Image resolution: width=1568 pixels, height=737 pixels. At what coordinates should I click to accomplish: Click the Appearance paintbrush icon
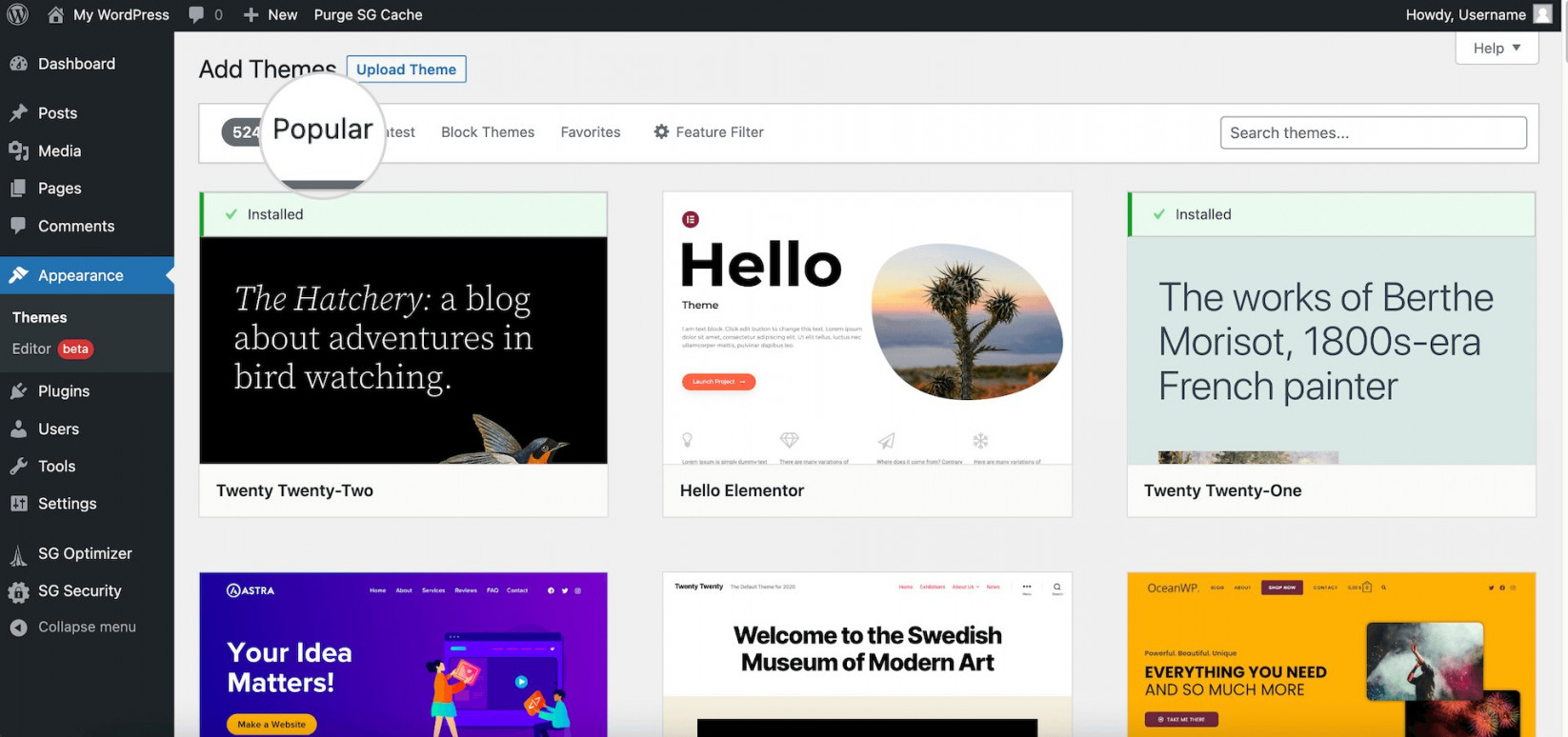(18, 275)
